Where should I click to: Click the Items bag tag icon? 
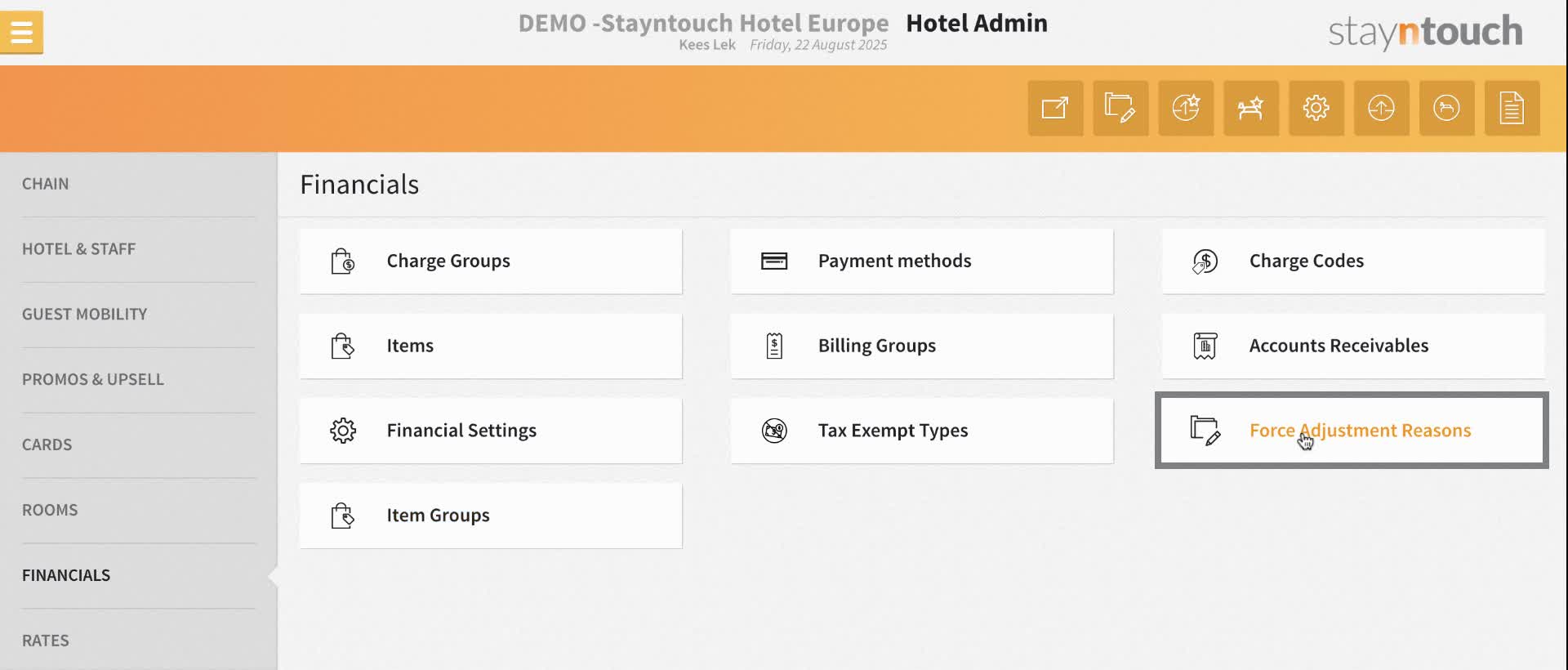point(343,346)
